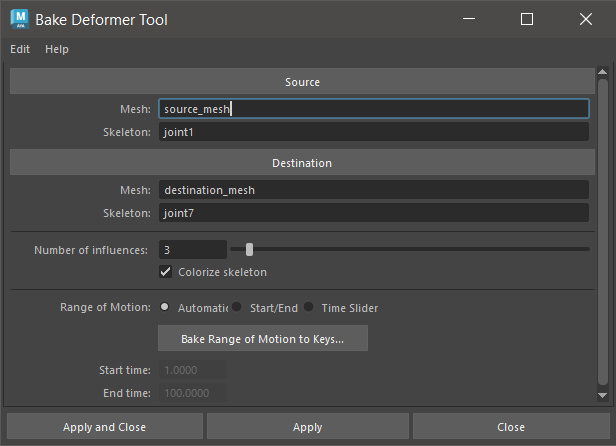Collapse the Destination section header

coord(302,163)
